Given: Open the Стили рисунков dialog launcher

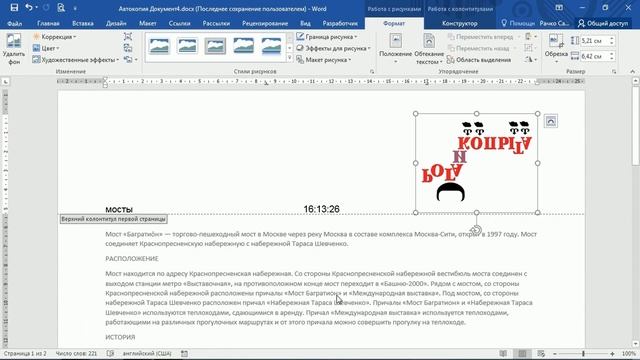Looking at the screenshot, I should [372, 71].
